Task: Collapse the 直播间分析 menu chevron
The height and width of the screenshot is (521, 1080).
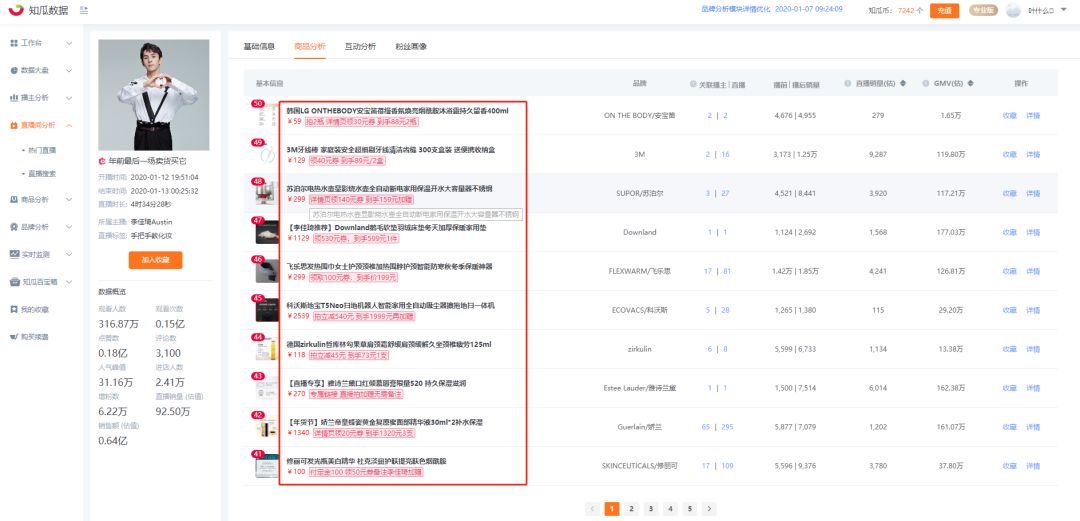Action: point(69,125)
